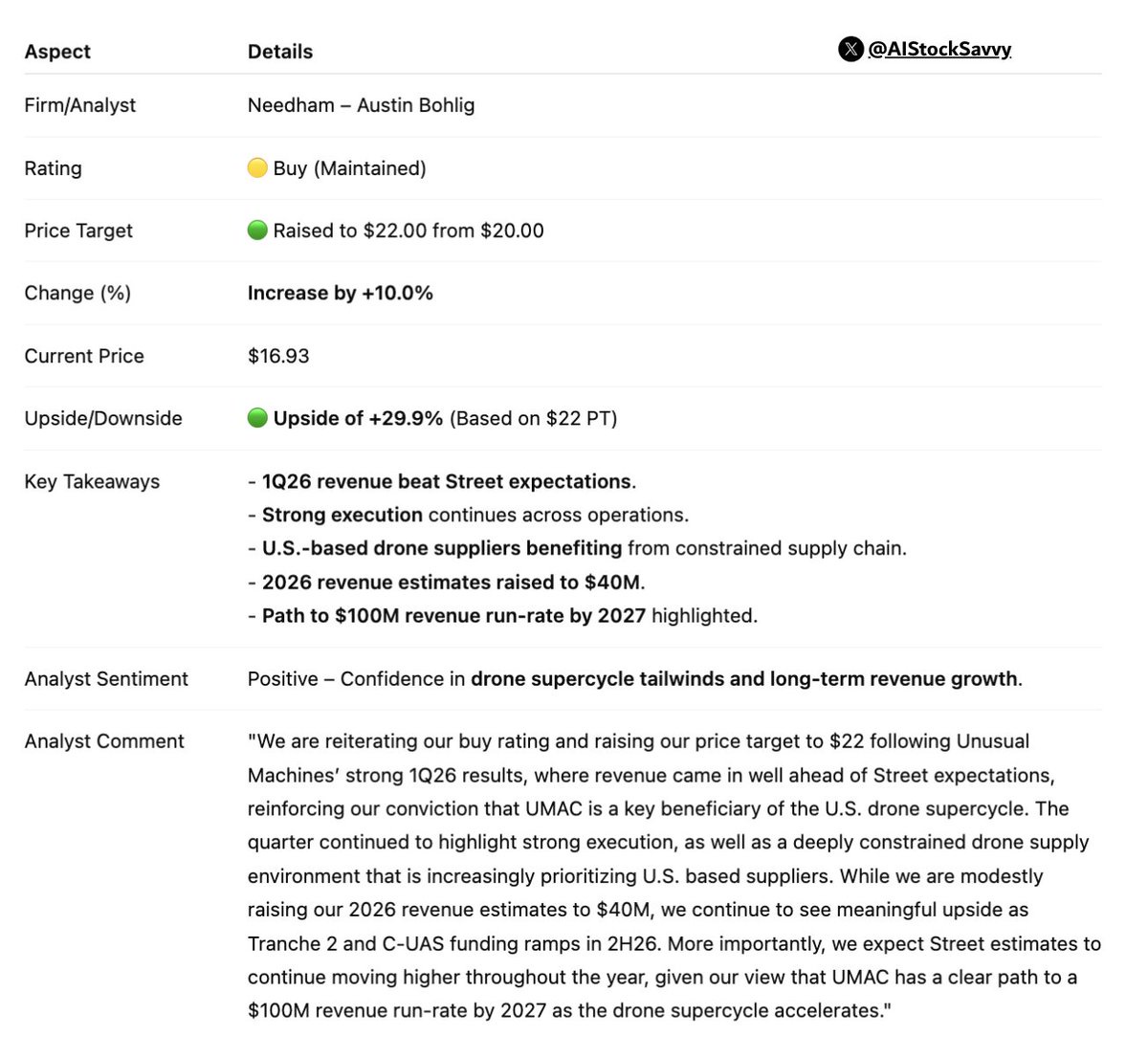Select the Aspect column header

[57, 52]
